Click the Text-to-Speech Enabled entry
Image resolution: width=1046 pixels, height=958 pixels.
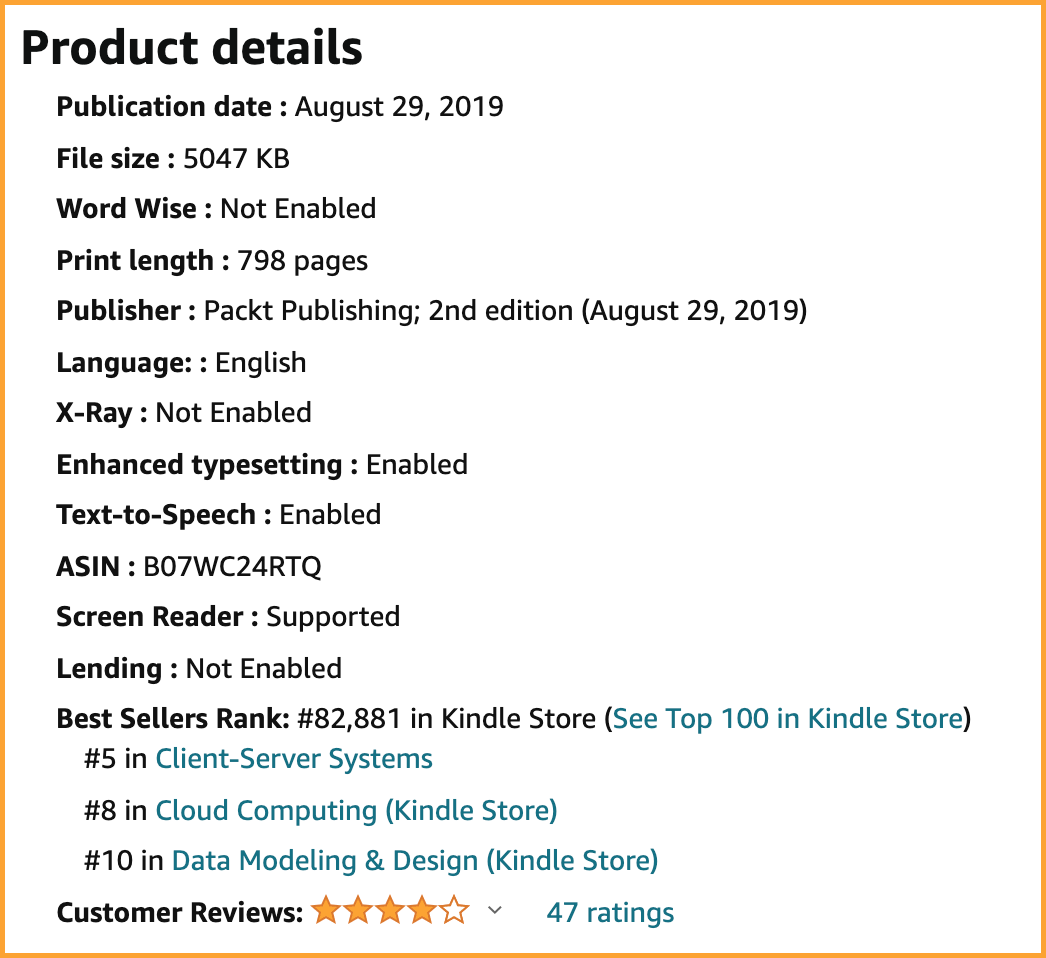[219, 515]
